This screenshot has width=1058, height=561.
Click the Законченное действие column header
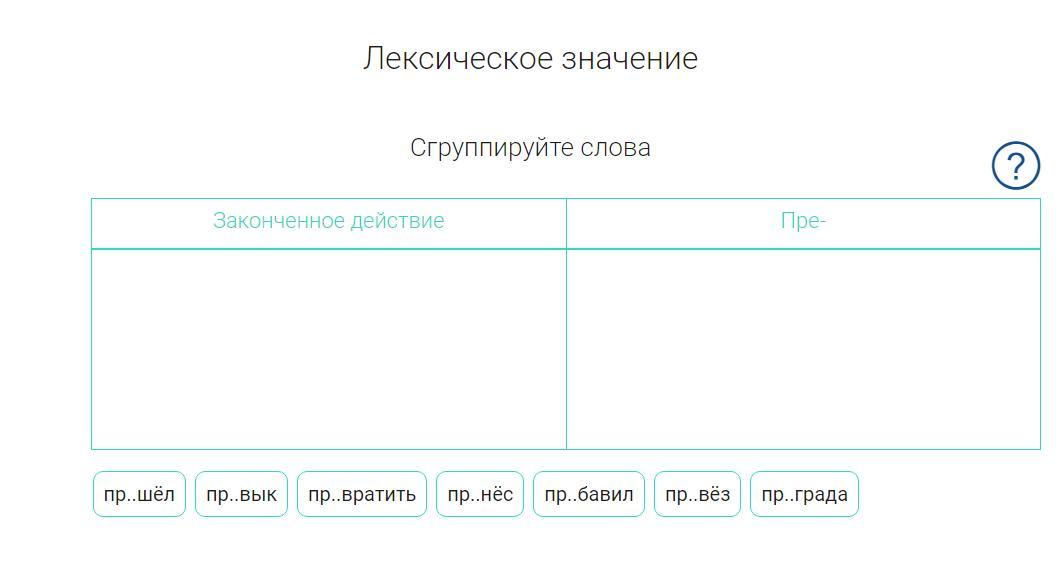329,221
